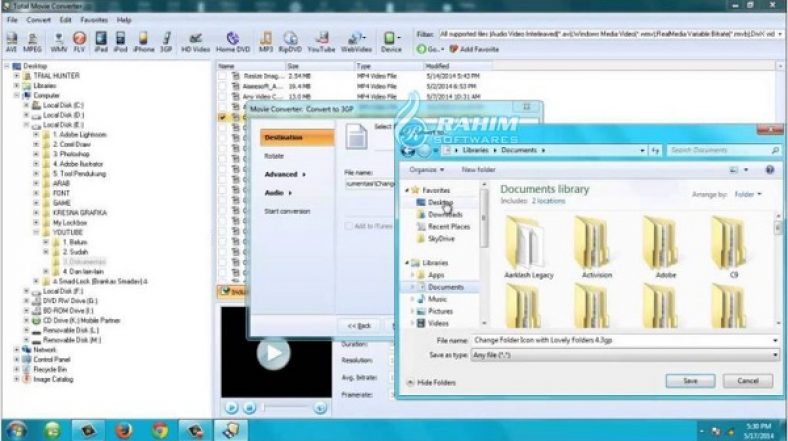This screenshot has width=788, height=441.
Task: Play the video preview with large play button
Action: (273, 353)
